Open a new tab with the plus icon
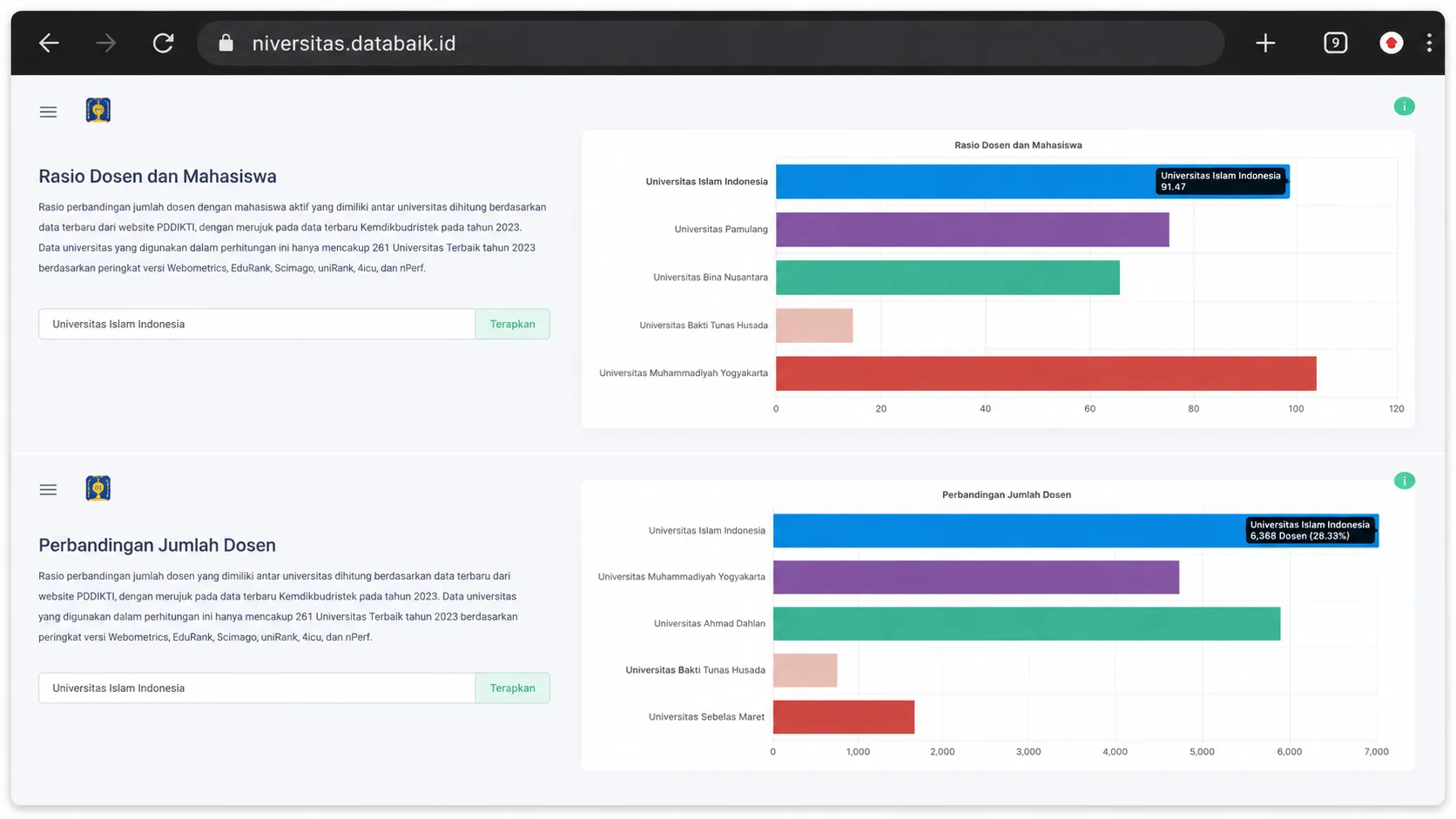The width and height of the screenshot is (1456, 819). [1265, 43]
